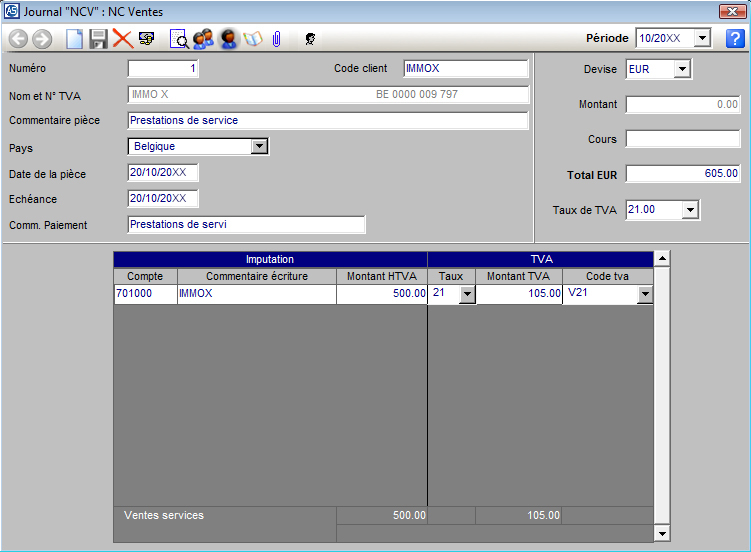Click the blue help question mark

point(735,39)
